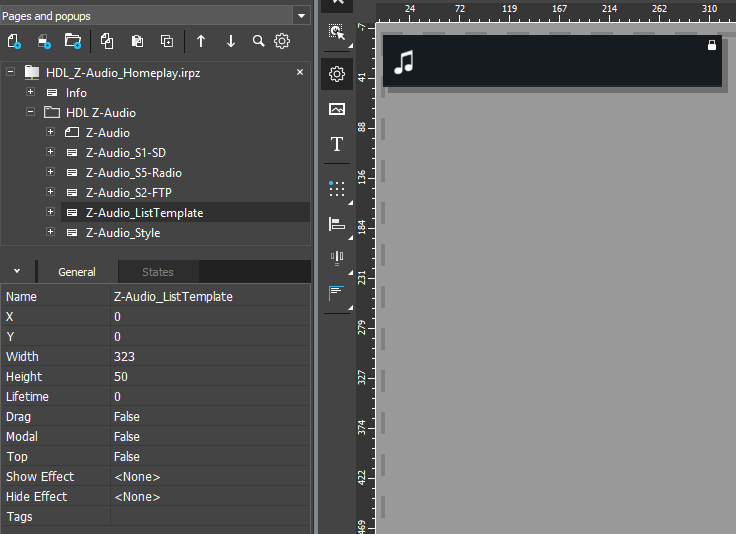Expand the Info tree node
Viewport: 736px width, 534px height.
tap(31, 93)
